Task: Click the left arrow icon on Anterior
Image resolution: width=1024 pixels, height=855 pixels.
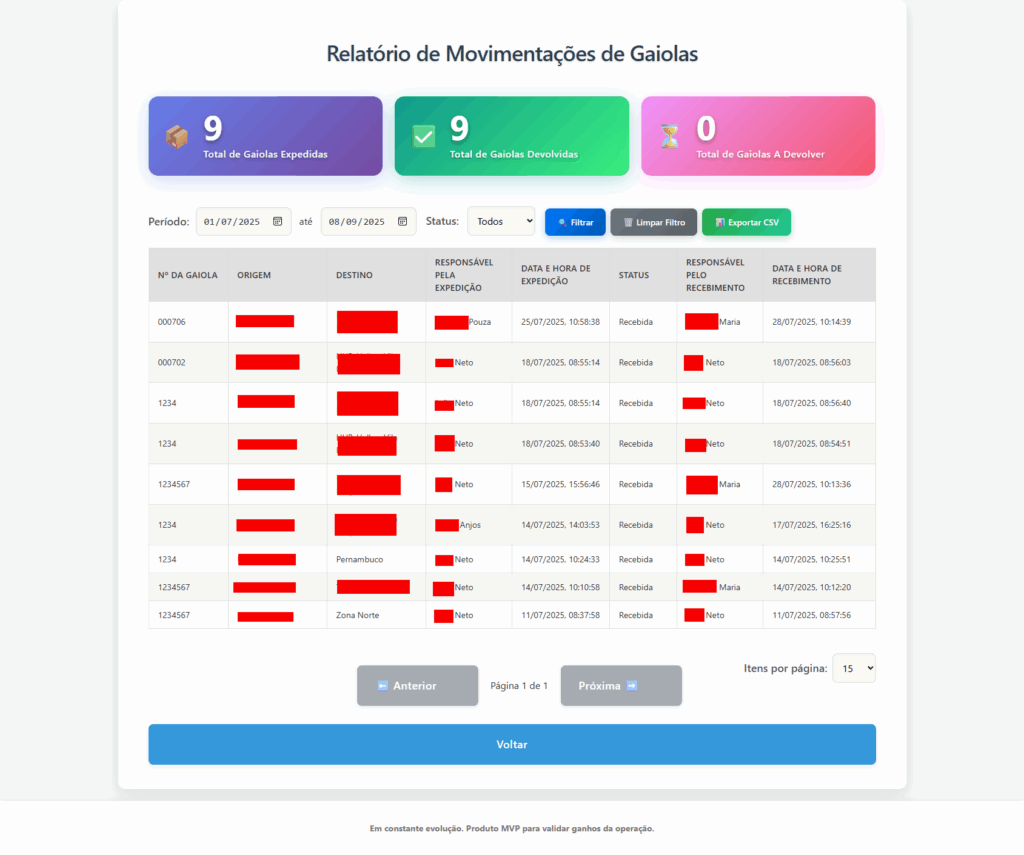Action: tap(382, 686)
